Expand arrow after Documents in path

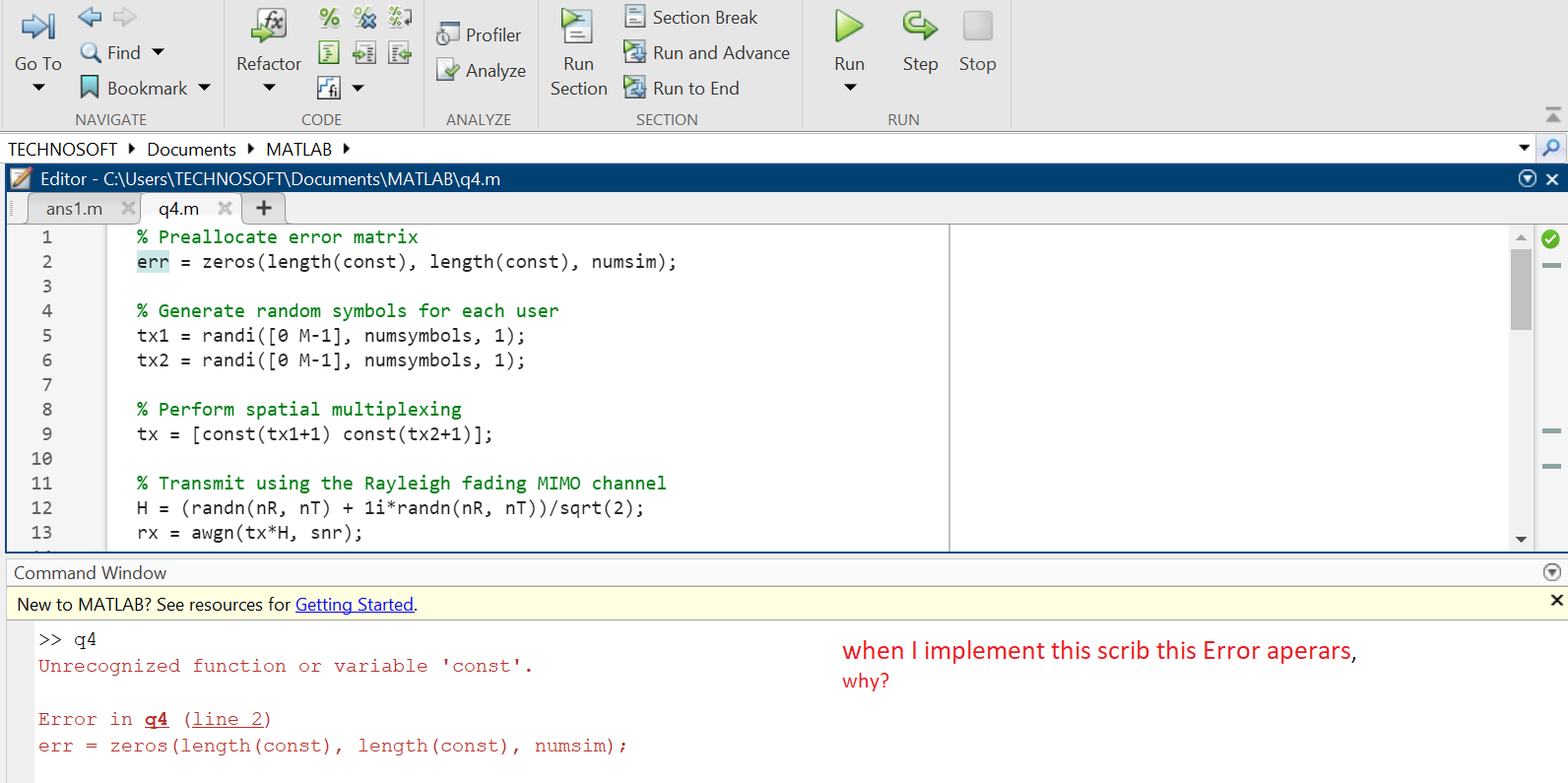tap(251, 149)
